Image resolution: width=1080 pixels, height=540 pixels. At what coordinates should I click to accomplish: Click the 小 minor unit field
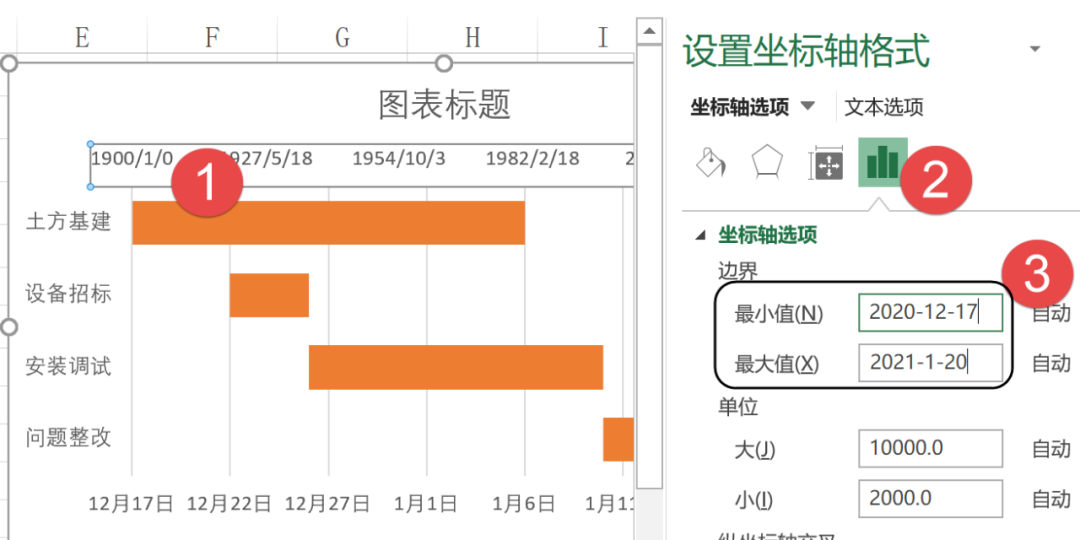point(931,498)
